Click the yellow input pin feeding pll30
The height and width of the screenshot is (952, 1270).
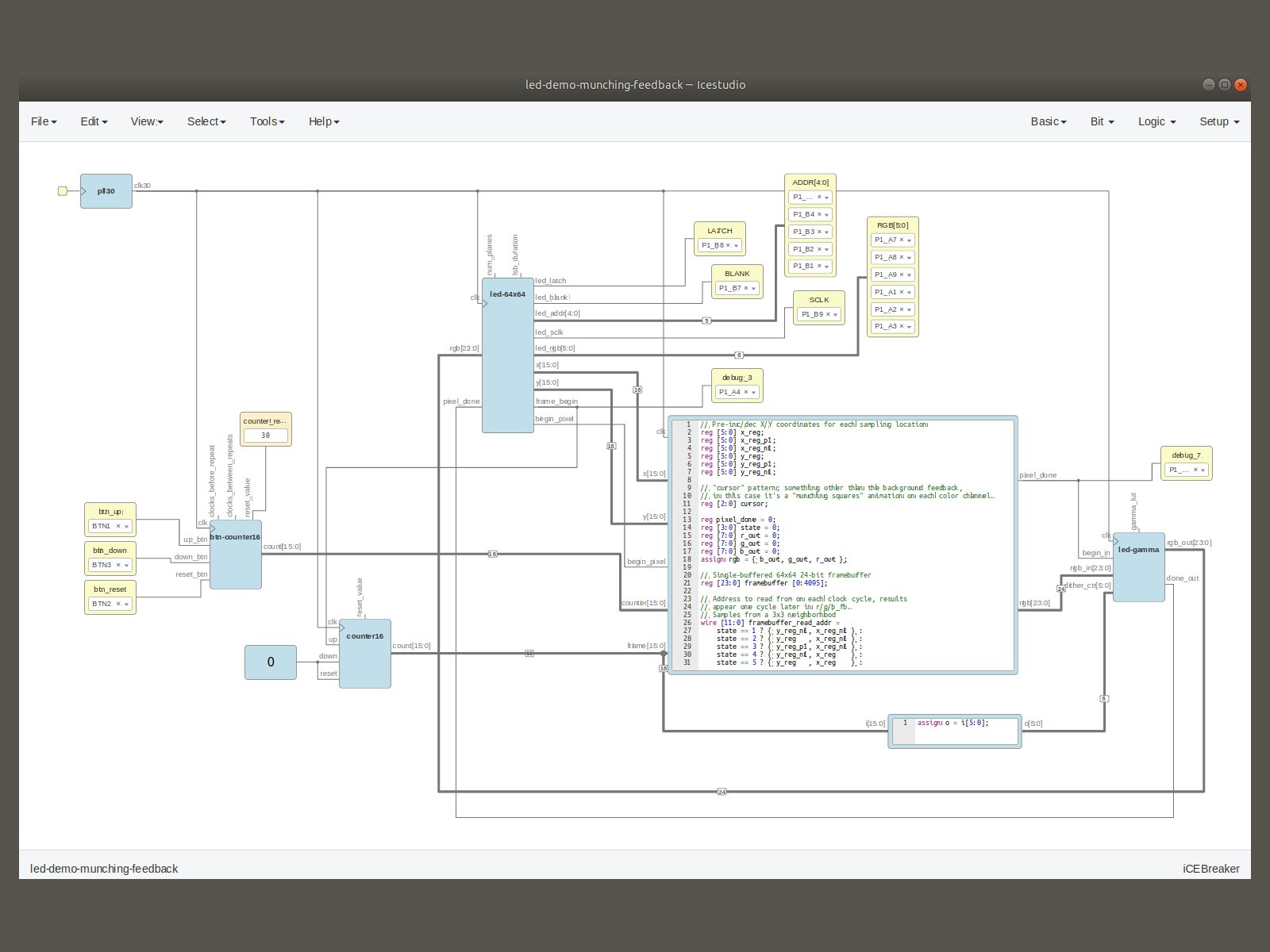63,191
